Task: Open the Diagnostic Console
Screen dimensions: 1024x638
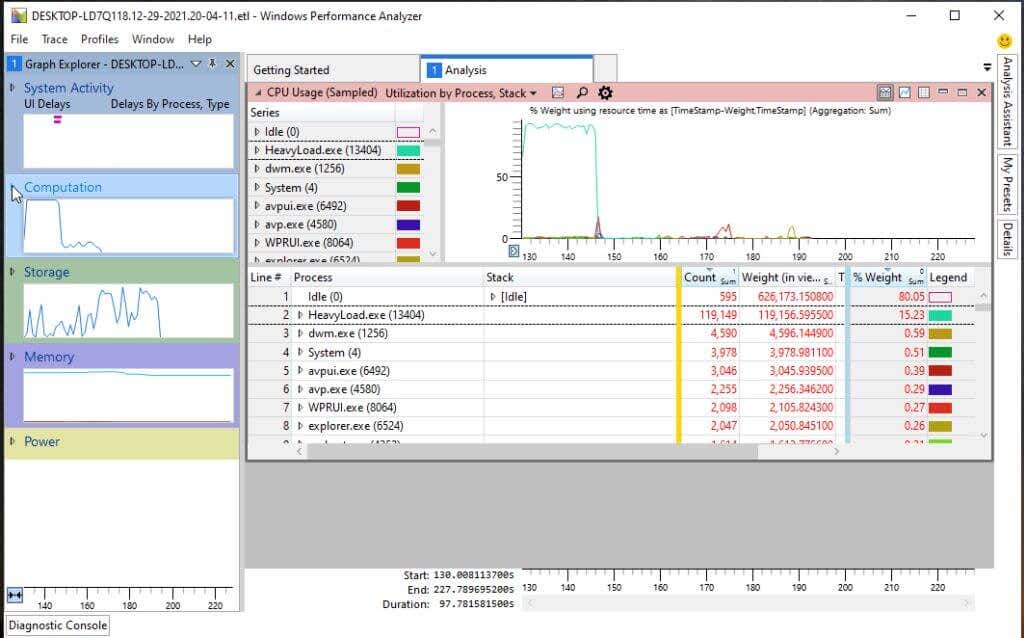Action: (x=56, y=624)
